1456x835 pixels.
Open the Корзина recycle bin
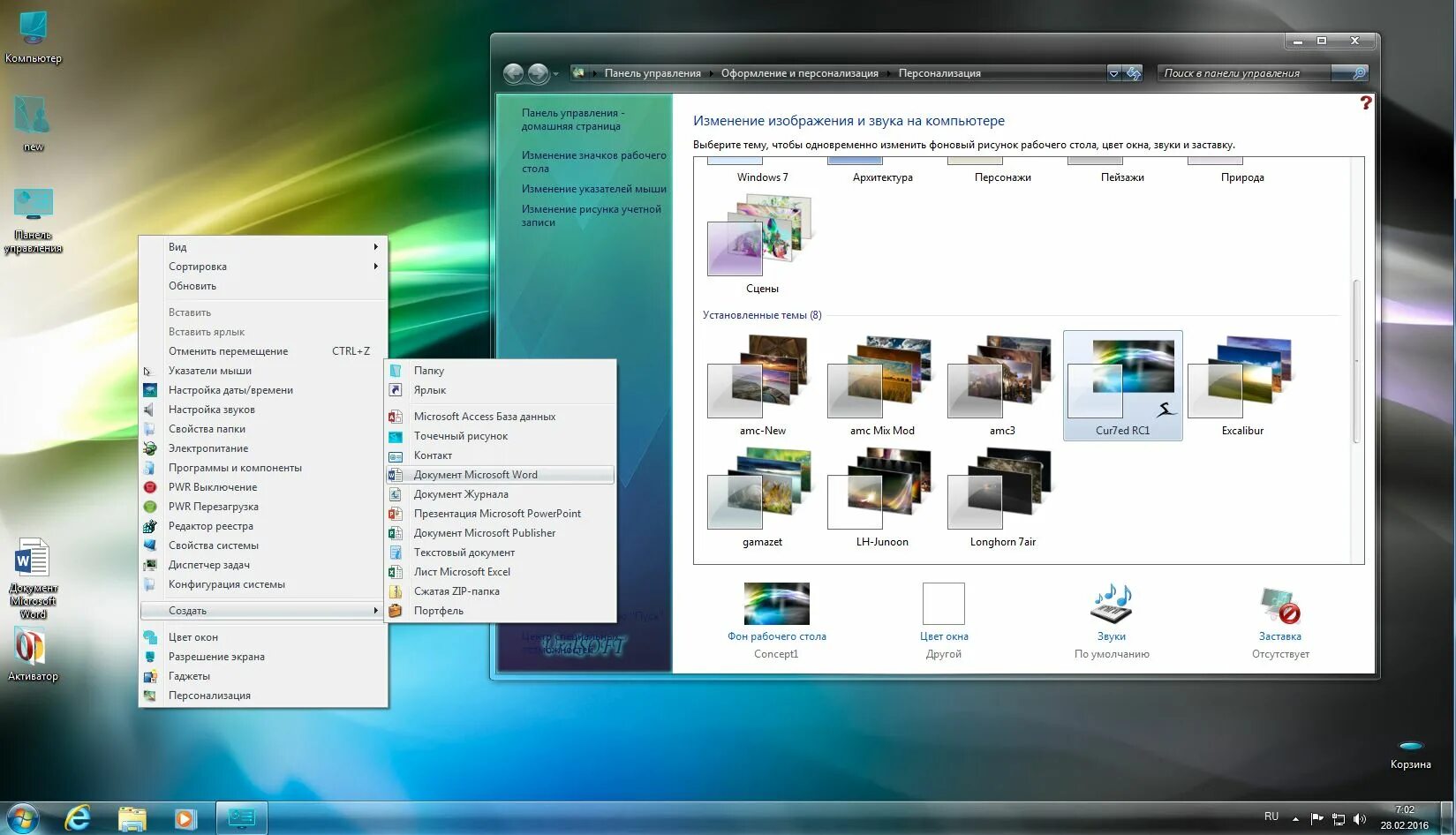[x=1410, y=756]
